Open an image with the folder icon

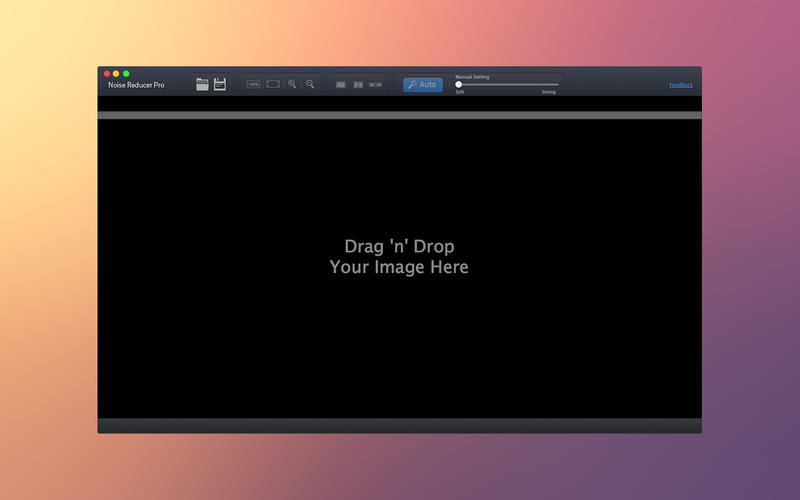click(203, 84)
